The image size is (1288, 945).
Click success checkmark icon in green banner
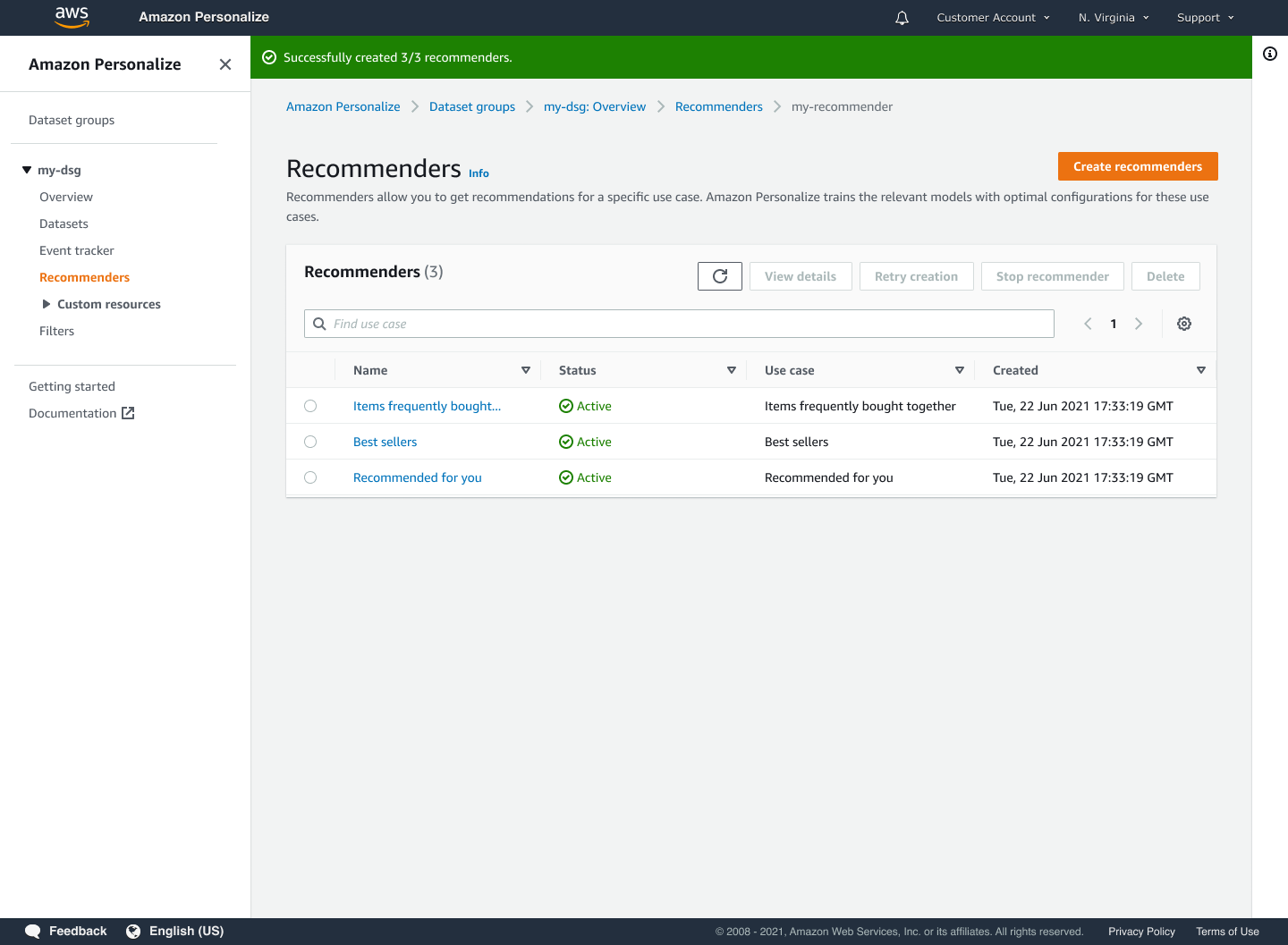click(269, 57)
